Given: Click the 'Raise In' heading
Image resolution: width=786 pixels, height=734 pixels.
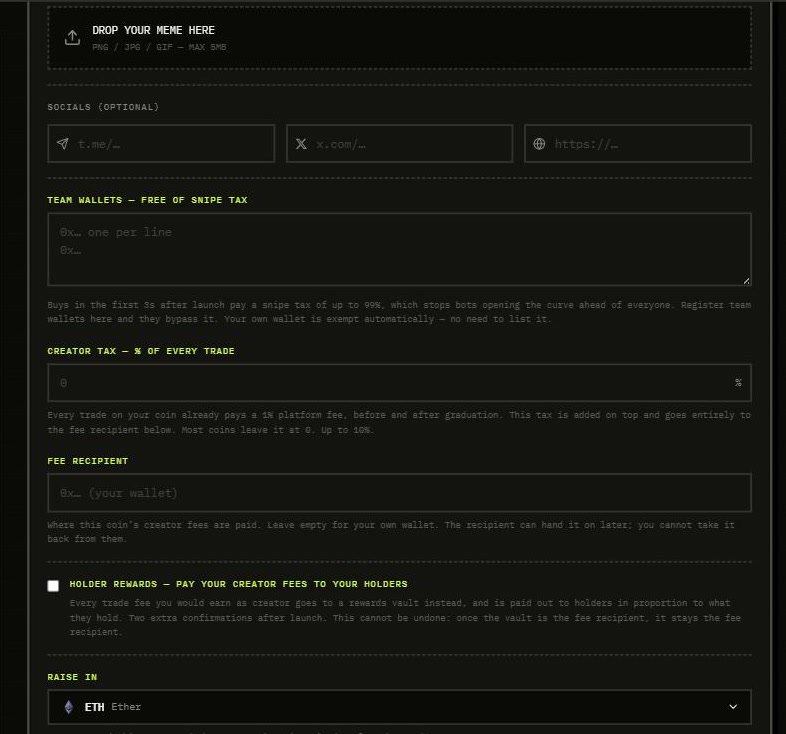Looking at the screenshot, I should [72, 677].
